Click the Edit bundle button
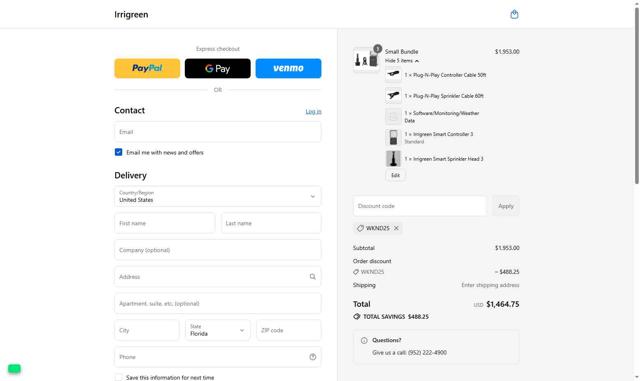 click(395, 176)
